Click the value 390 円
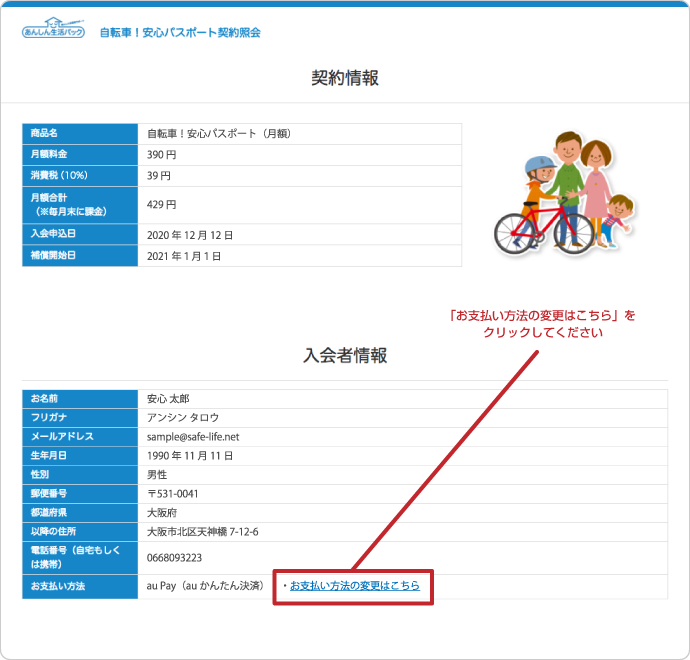690x660 pixels. [x=161, y=155]
